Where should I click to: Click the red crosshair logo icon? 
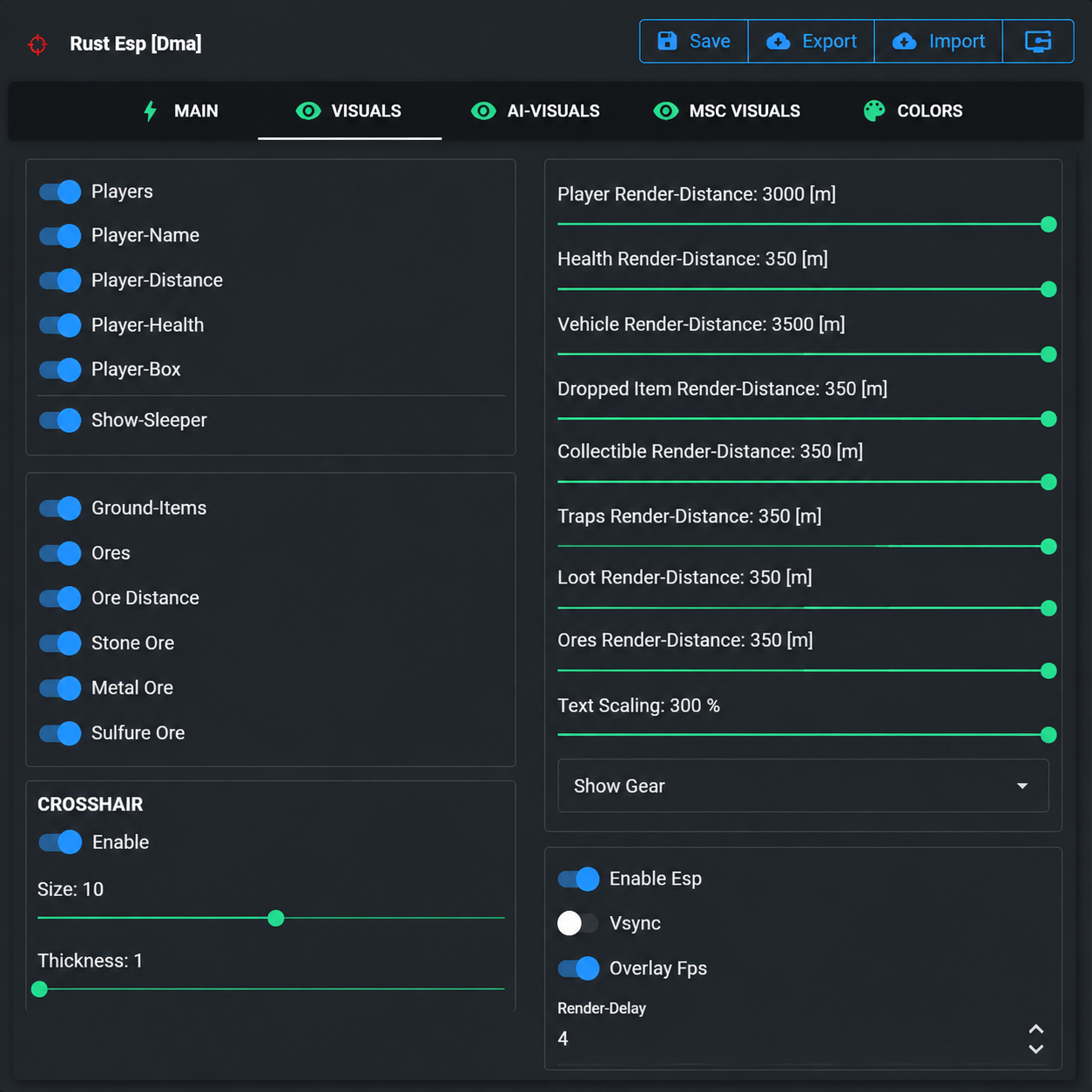pyautogui.click(x=37, y=44)
